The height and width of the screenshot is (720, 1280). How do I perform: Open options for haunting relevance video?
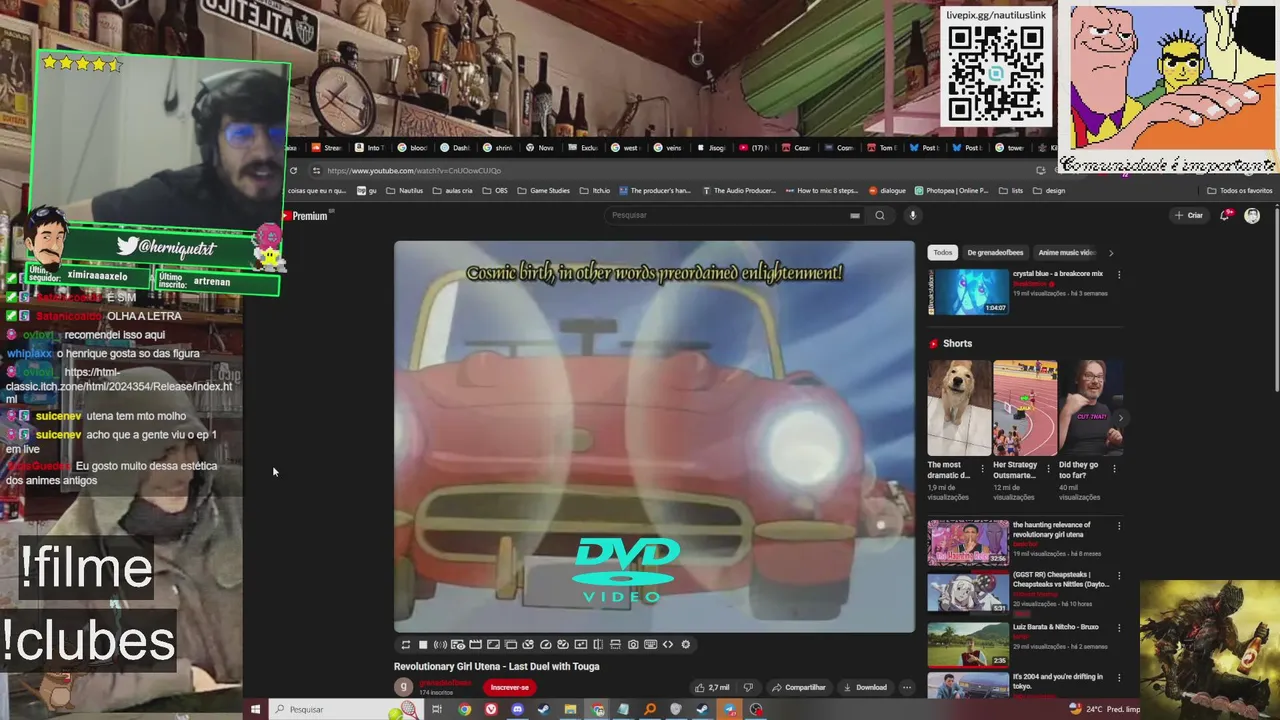[1119, 525]
